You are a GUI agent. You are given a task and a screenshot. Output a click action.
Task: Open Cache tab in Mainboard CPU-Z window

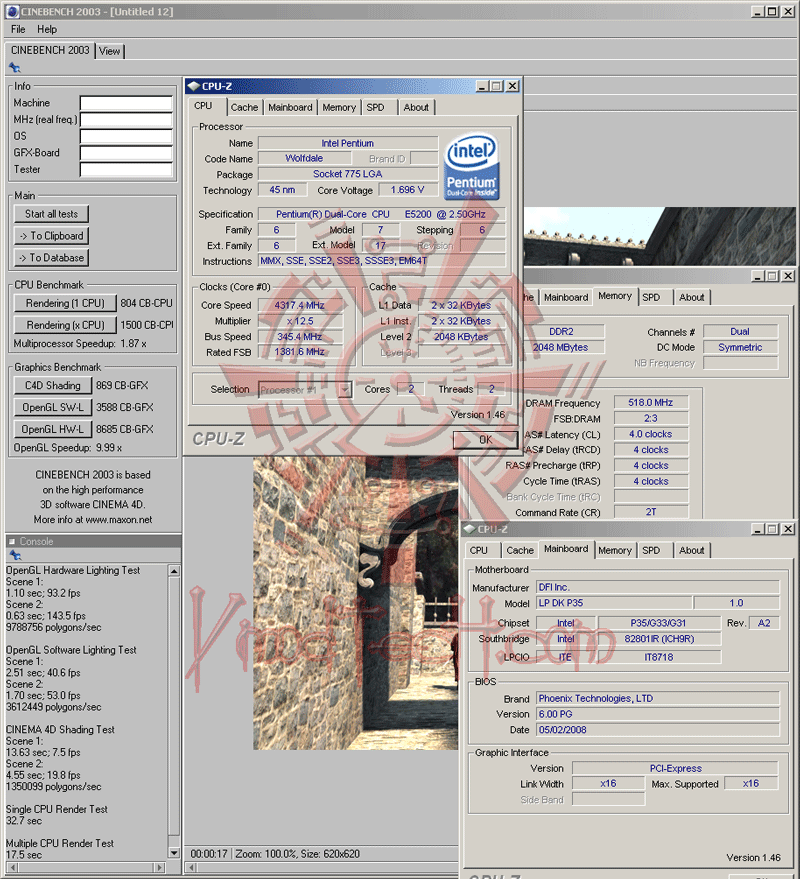click(520, 550)
